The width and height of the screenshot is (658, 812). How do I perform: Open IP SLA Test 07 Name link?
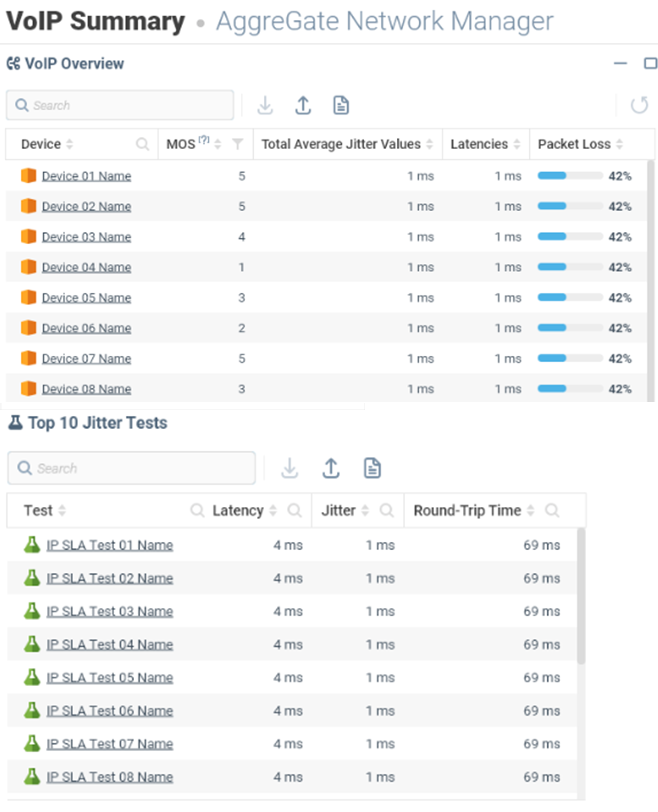110,744
